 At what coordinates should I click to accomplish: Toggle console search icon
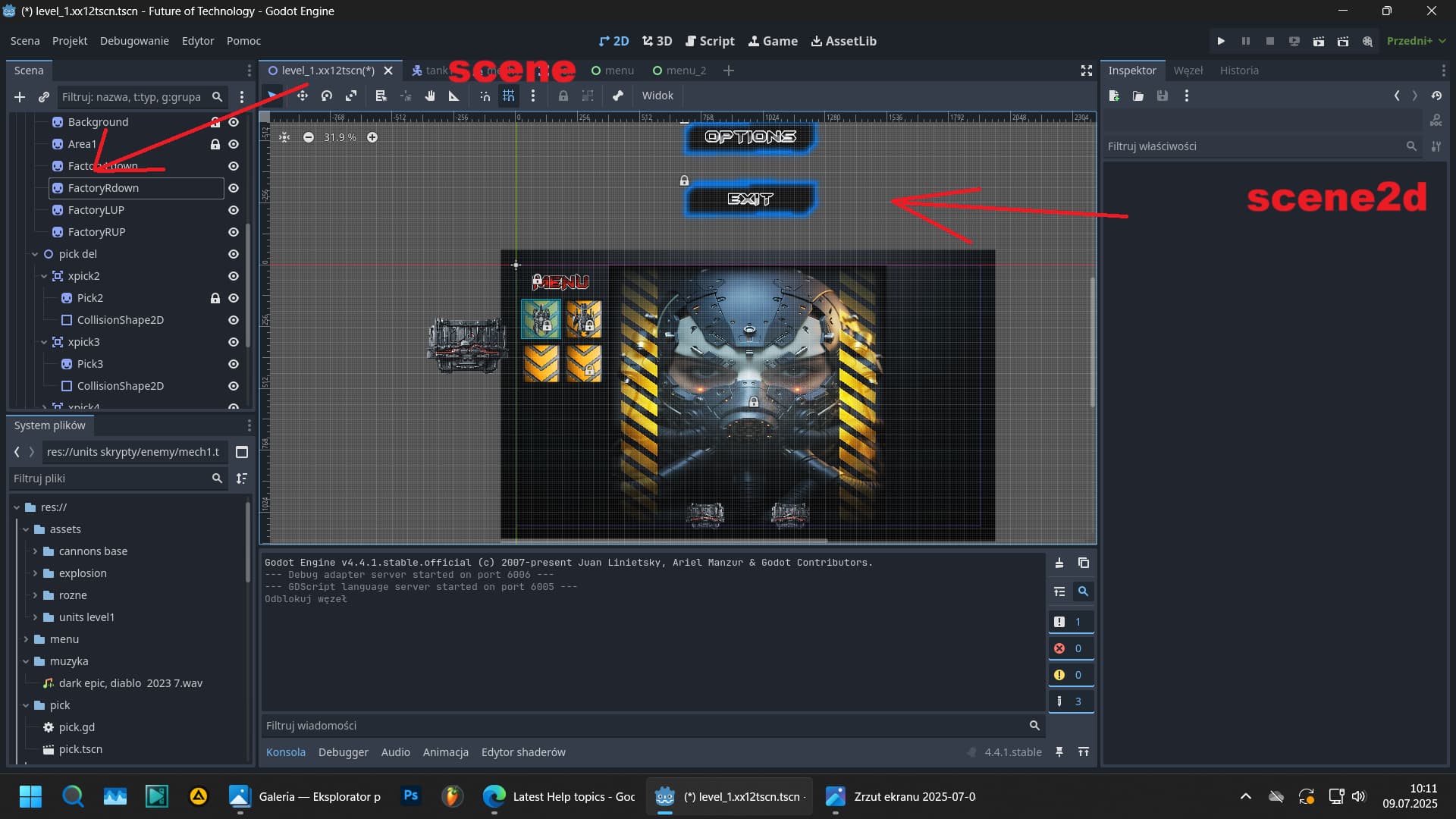click(1084, 591)
